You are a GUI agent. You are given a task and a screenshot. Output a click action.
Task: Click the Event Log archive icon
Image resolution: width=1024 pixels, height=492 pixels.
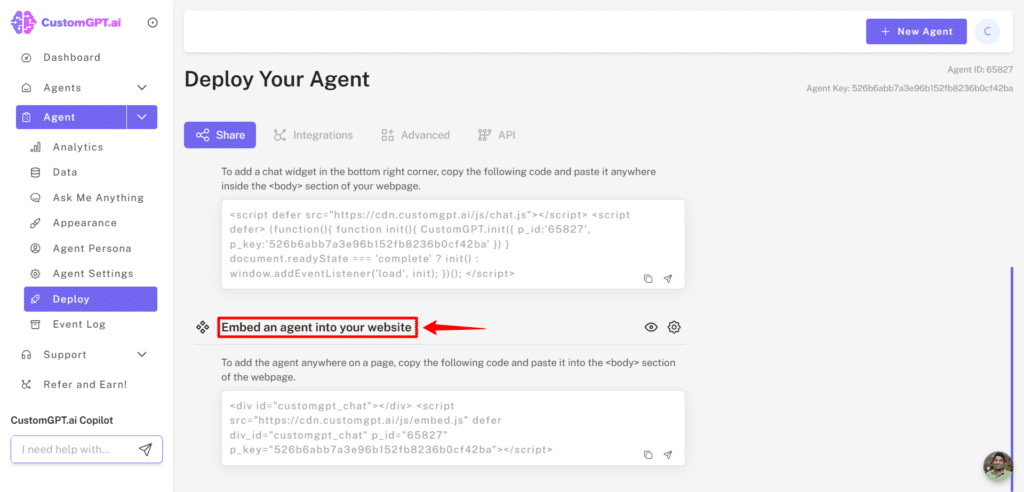(36, 324)
